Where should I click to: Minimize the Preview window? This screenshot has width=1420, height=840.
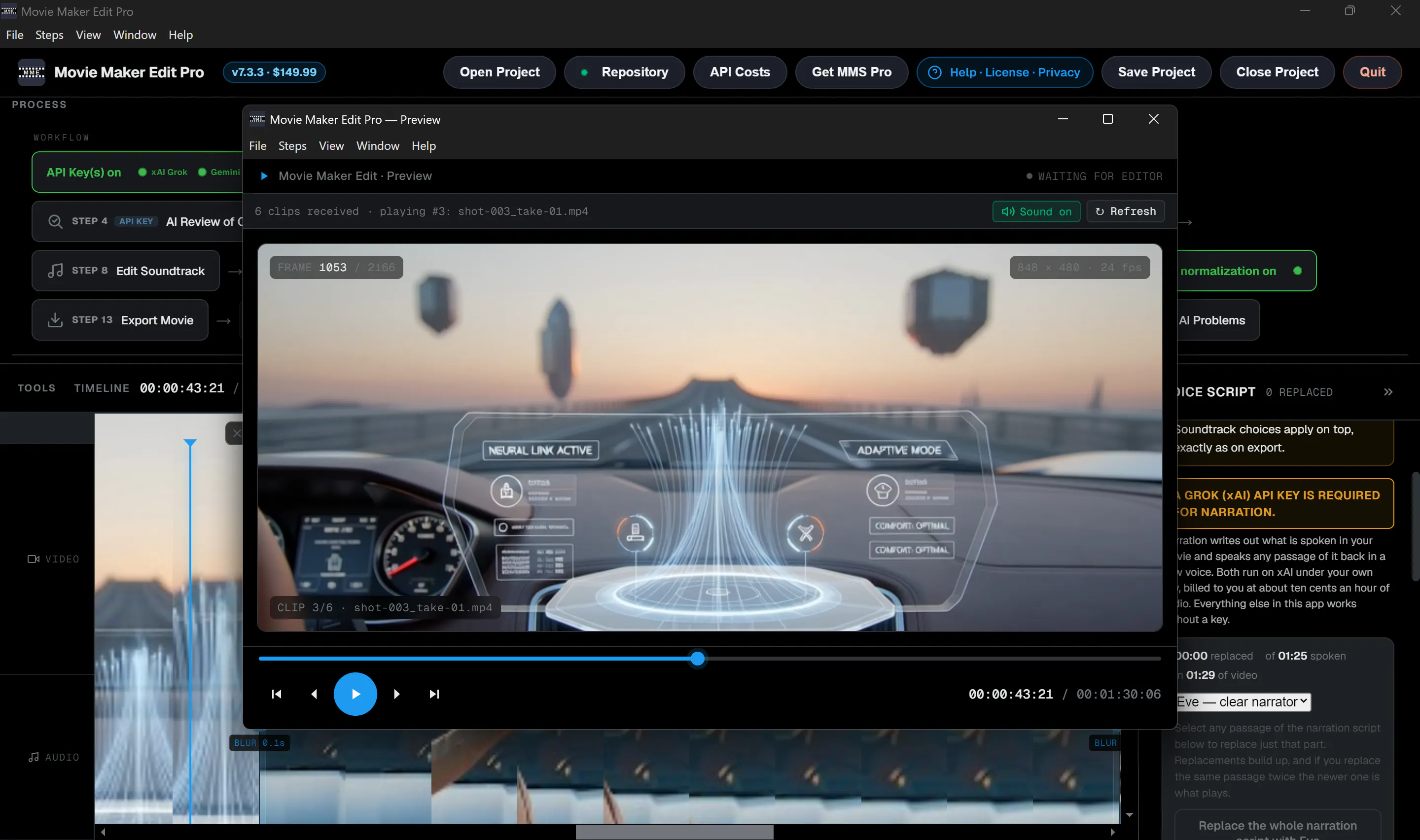pos(1063,119)
